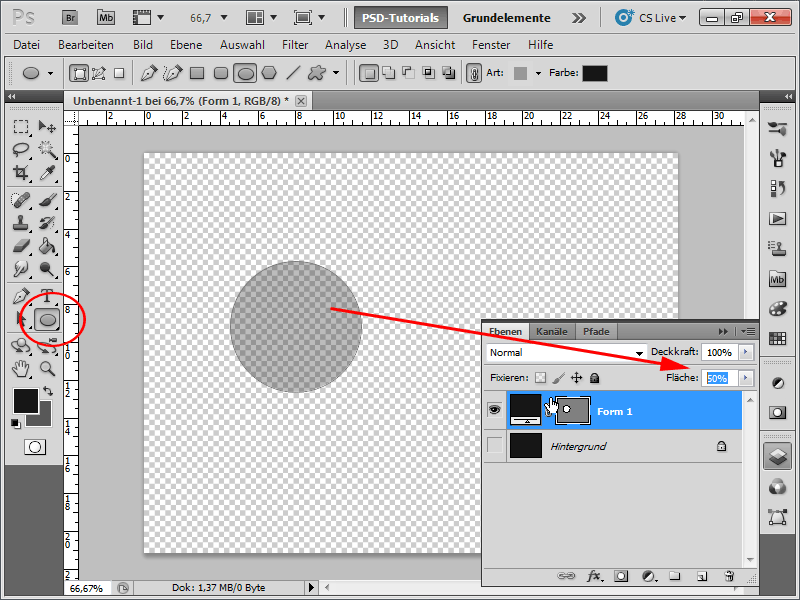Screen dimensions: 800x600
Task: Select the Path Selection tool
Action: 21,320
